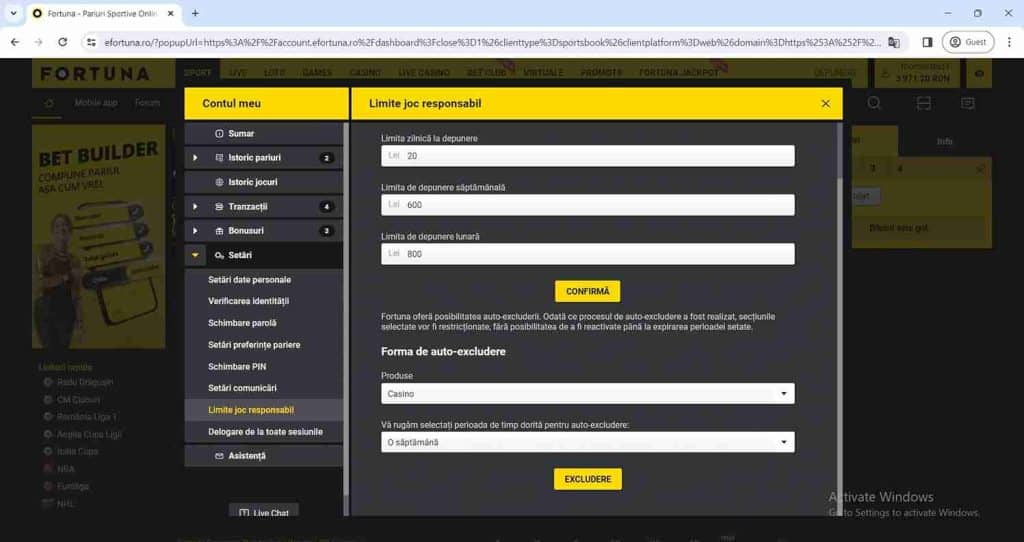Image resolution: width=1024 pixels, height=542 pixels.
Task: Edit the daily deposit limit field
Action: [x=588, y=156]
